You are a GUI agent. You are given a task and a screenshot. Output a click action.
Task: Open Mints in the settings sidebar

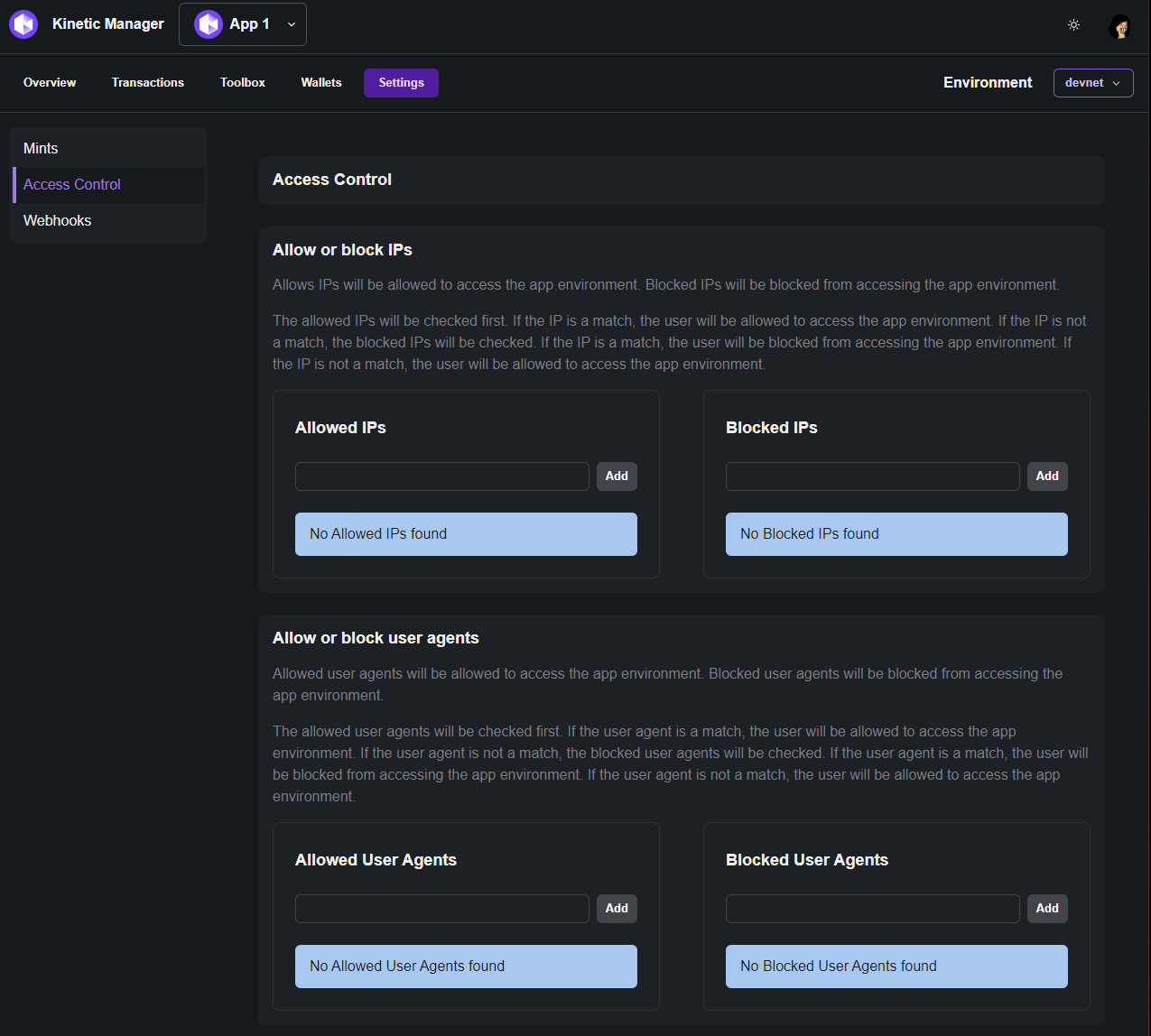coord(41,149)
